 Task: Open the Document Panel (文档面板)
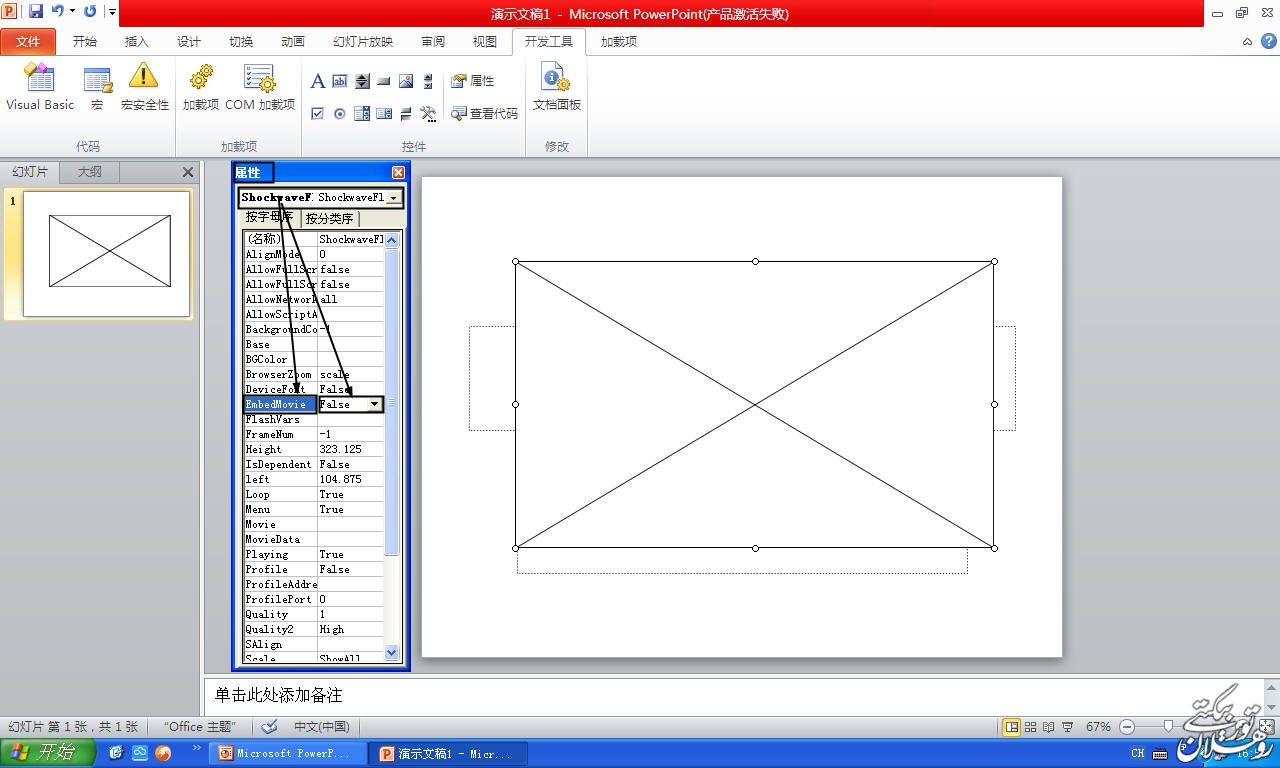pyautogui.click(x=556, y=87)
